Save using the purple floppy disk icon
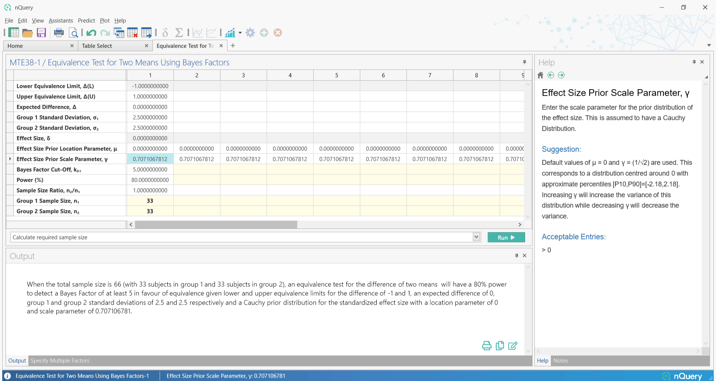 [x=41, y=32]
